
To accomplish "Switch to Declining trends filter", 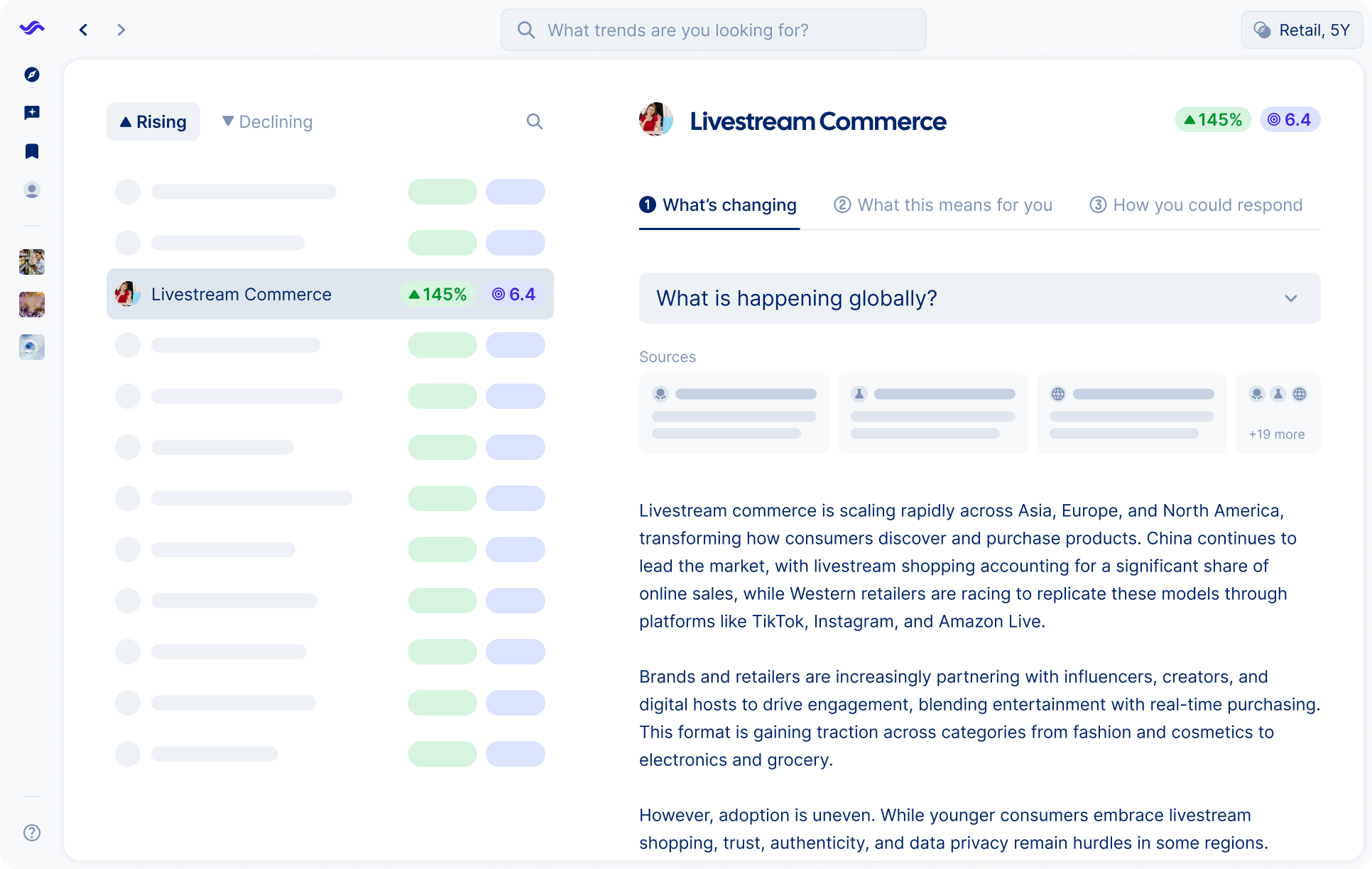I will [x=267, y=121].
